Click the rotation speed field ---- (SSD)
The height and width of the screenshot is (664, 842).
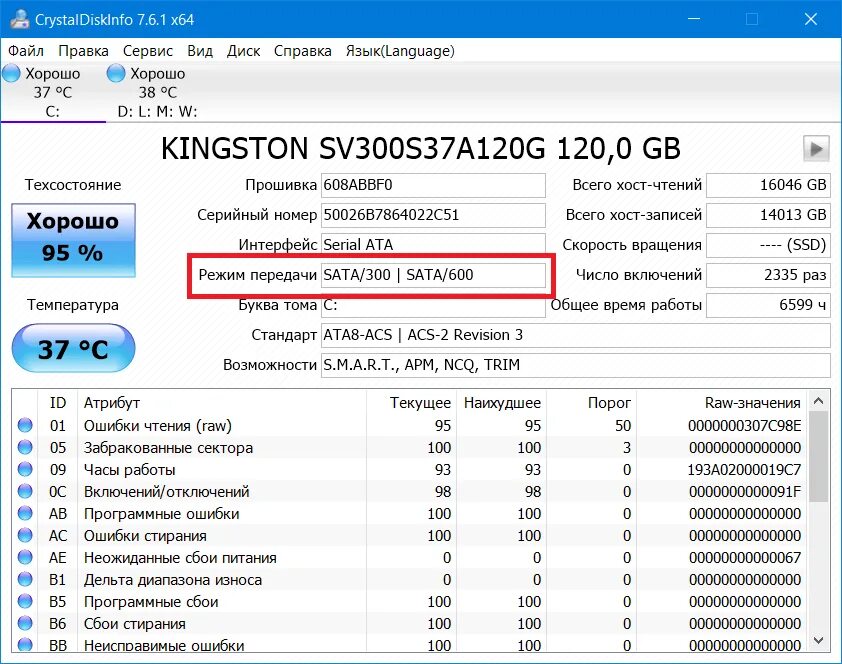click(x=768, y=245)
